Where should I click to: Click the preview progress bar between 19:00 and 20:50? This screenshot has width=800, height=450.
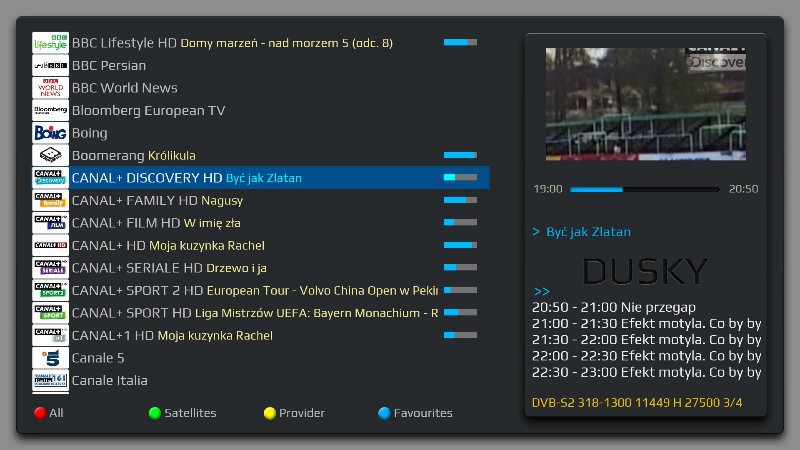pyautogui.click(x=644, y=188)
